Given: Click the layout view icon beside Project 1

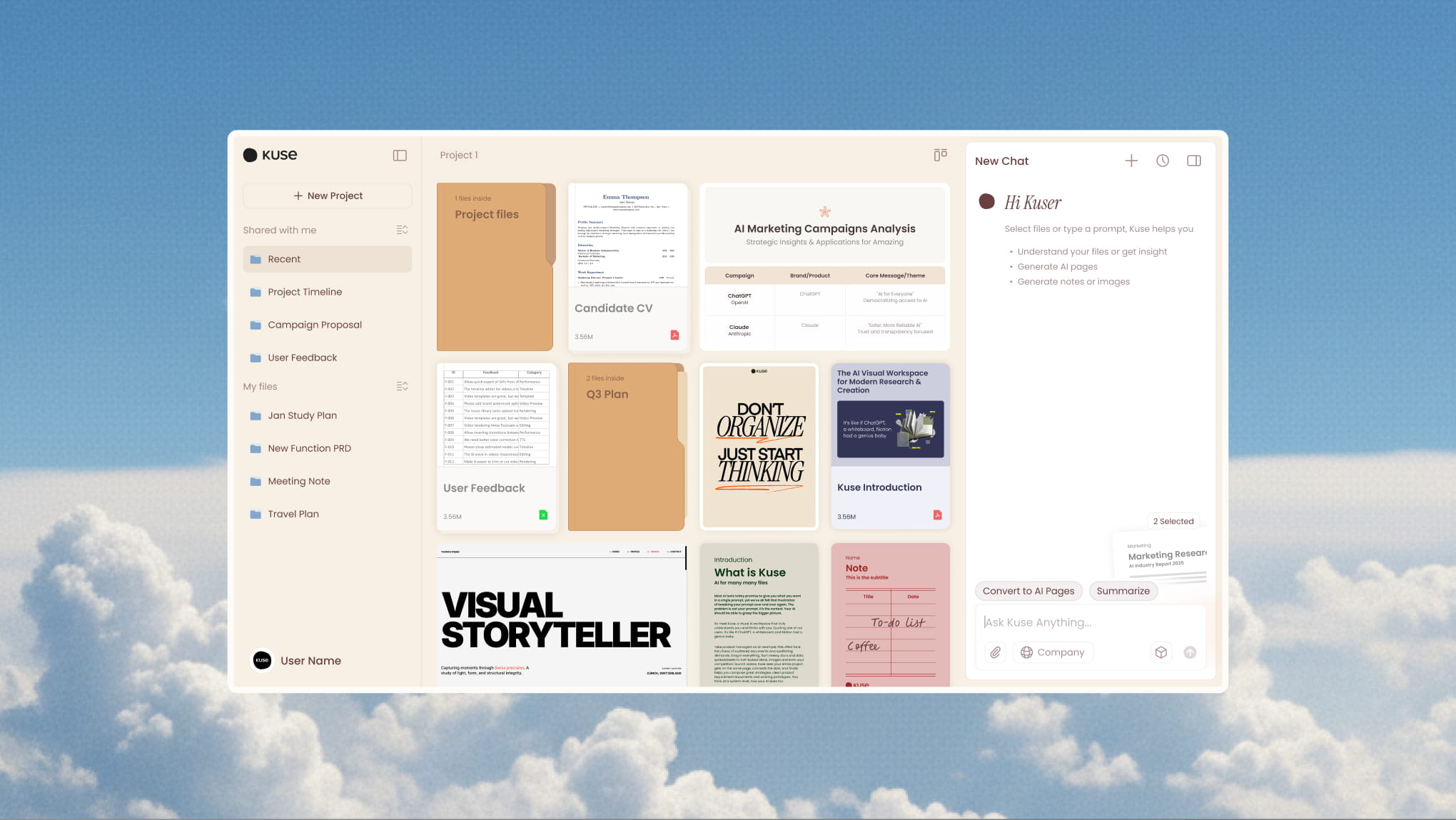Looking at the screenshot, I should (x=940, y=155).
